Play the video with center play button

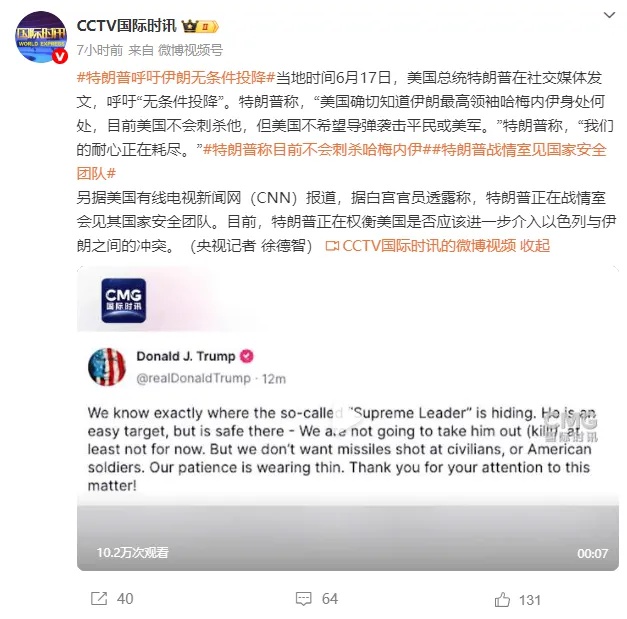point(348,419)
